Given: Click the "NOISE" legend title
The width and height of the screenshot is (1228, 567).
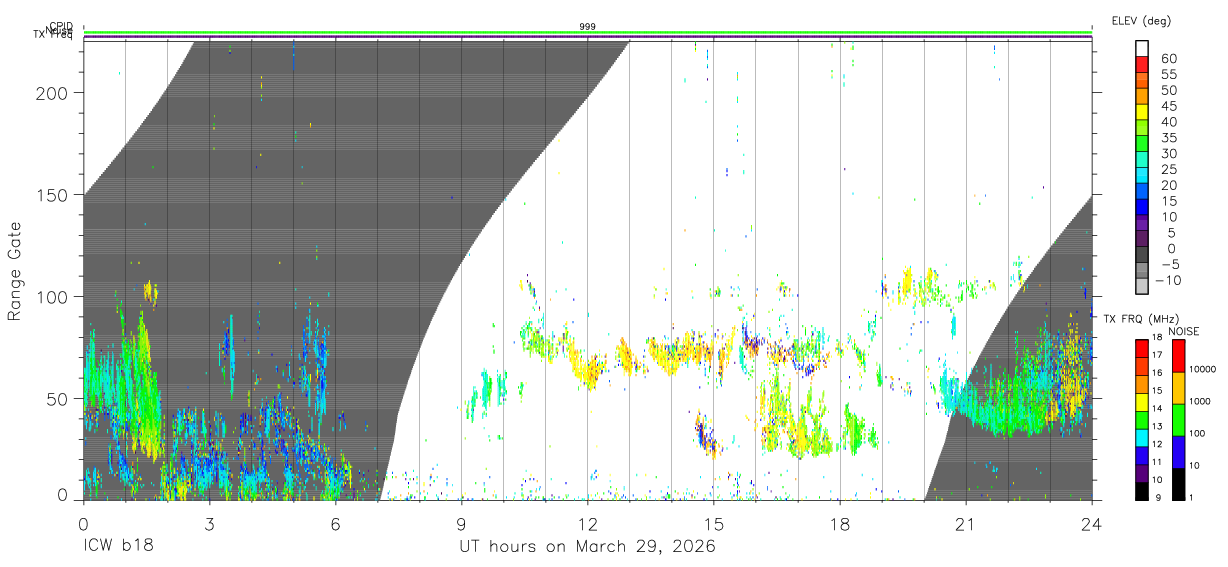Looking at the screenshot, I should click(x=1184, y=332).
